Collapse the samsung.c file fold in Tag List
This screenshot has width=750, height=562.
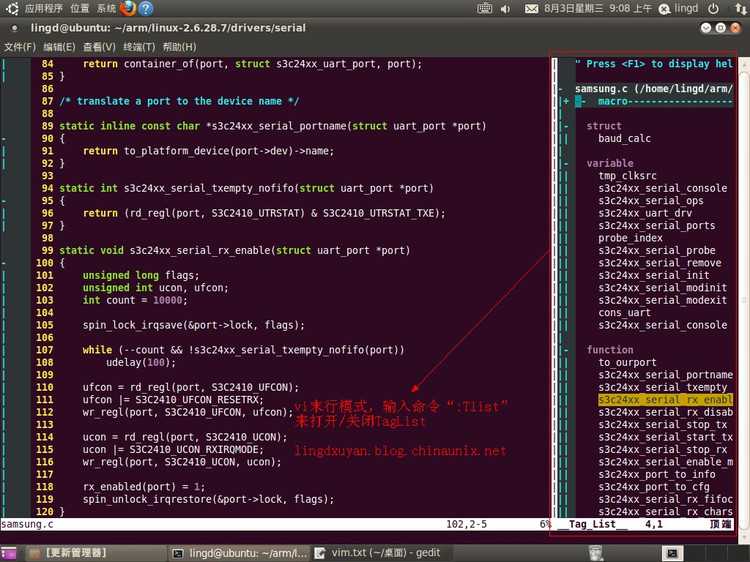pyautogui.click(x=561, y=89)
